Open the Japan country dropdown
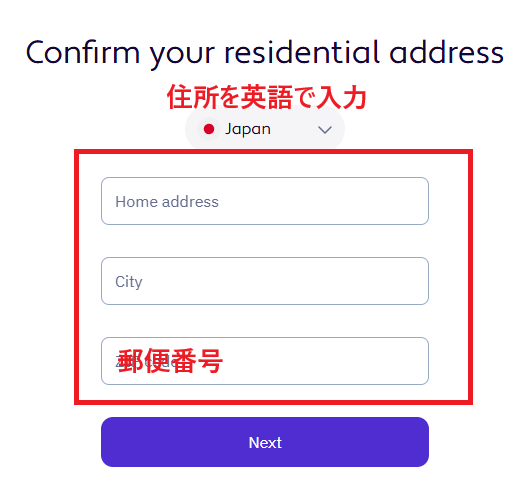The height and width of the screenshot is (489, 519). point(265,129)
